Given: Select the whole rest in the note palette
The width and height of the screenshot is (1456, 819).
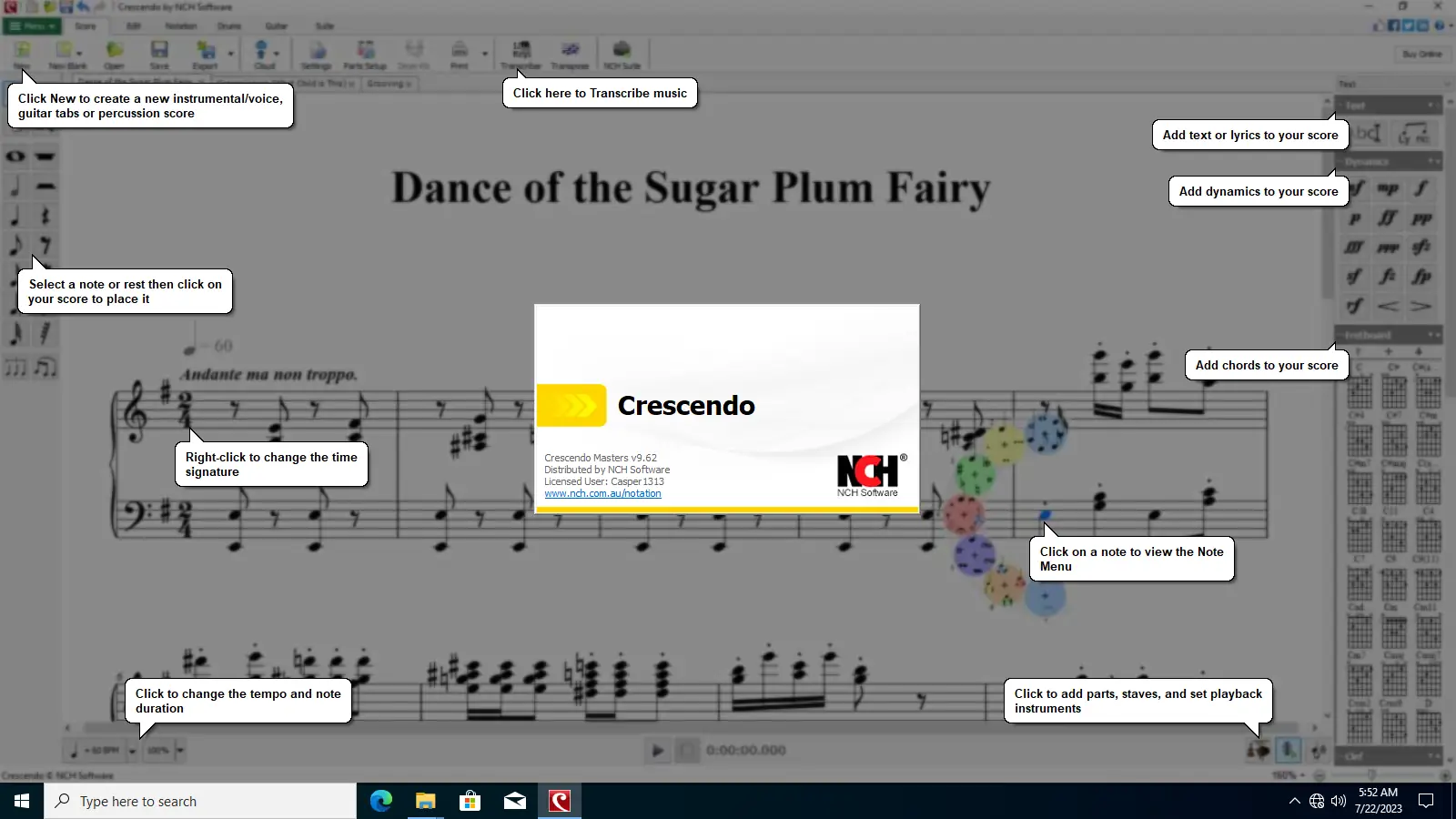Looking at the screenshot, I should (x=45, y=157).
